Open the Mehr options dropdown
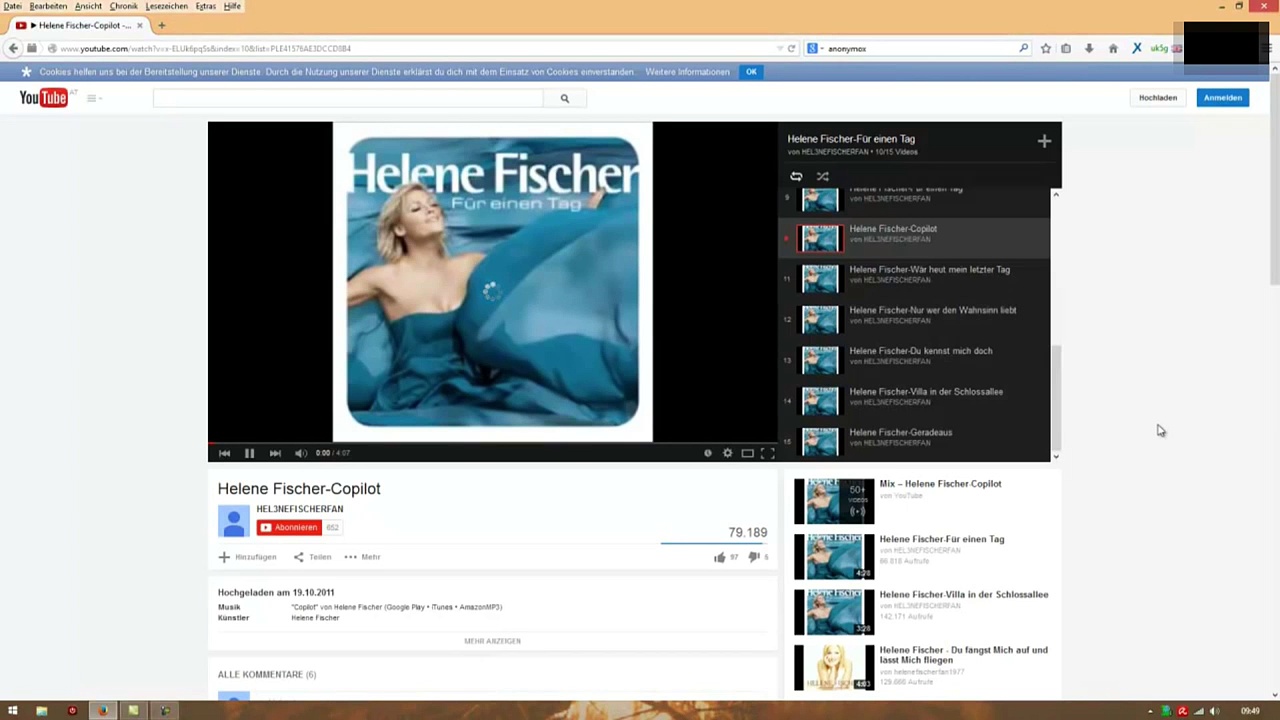The height and width of the screenshot is (720, 1280). pyautogui.click(x=362, y=557)
